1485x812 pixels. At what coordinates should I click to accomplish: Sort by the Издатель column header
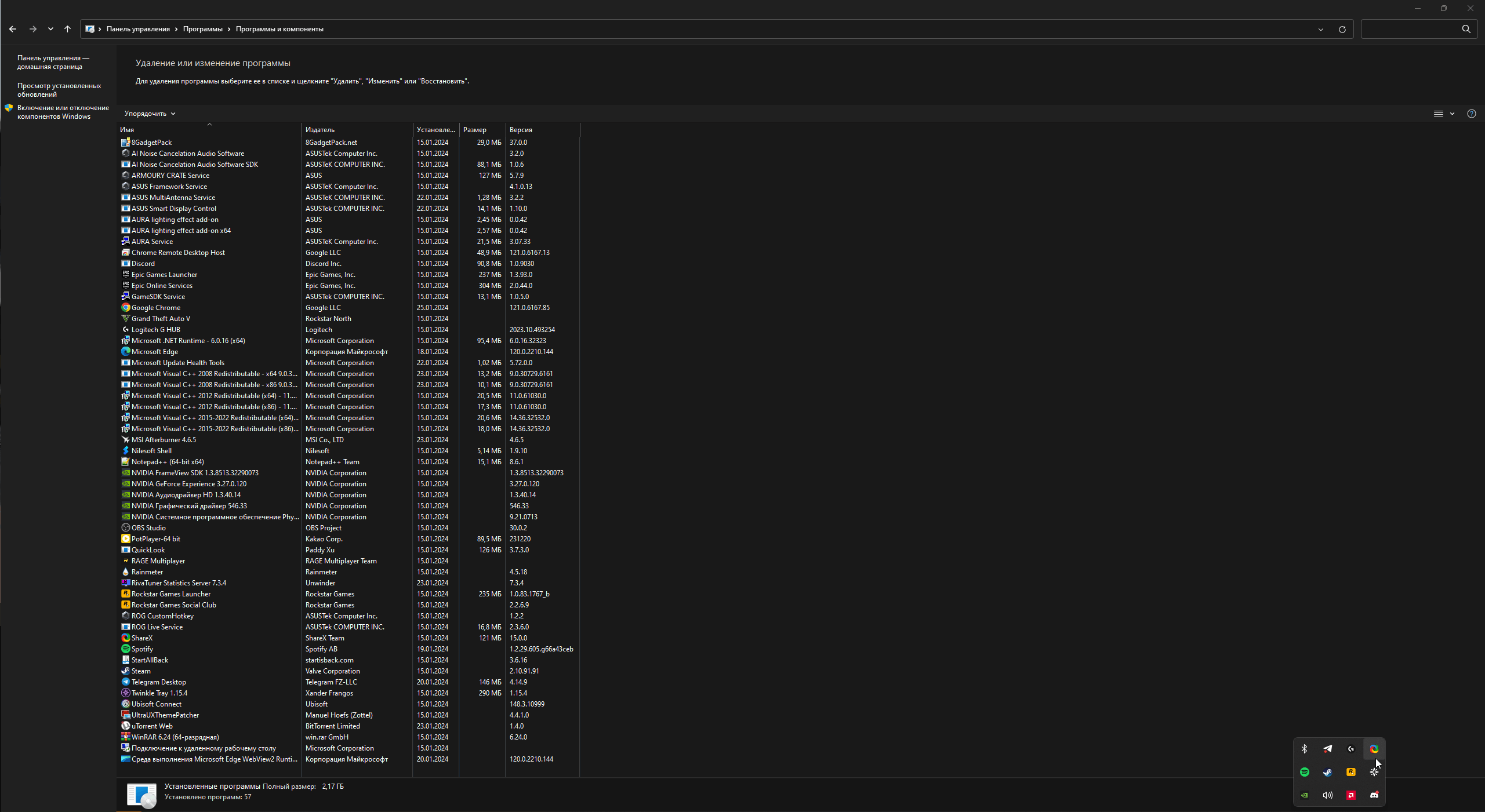(x=357, y=130)
